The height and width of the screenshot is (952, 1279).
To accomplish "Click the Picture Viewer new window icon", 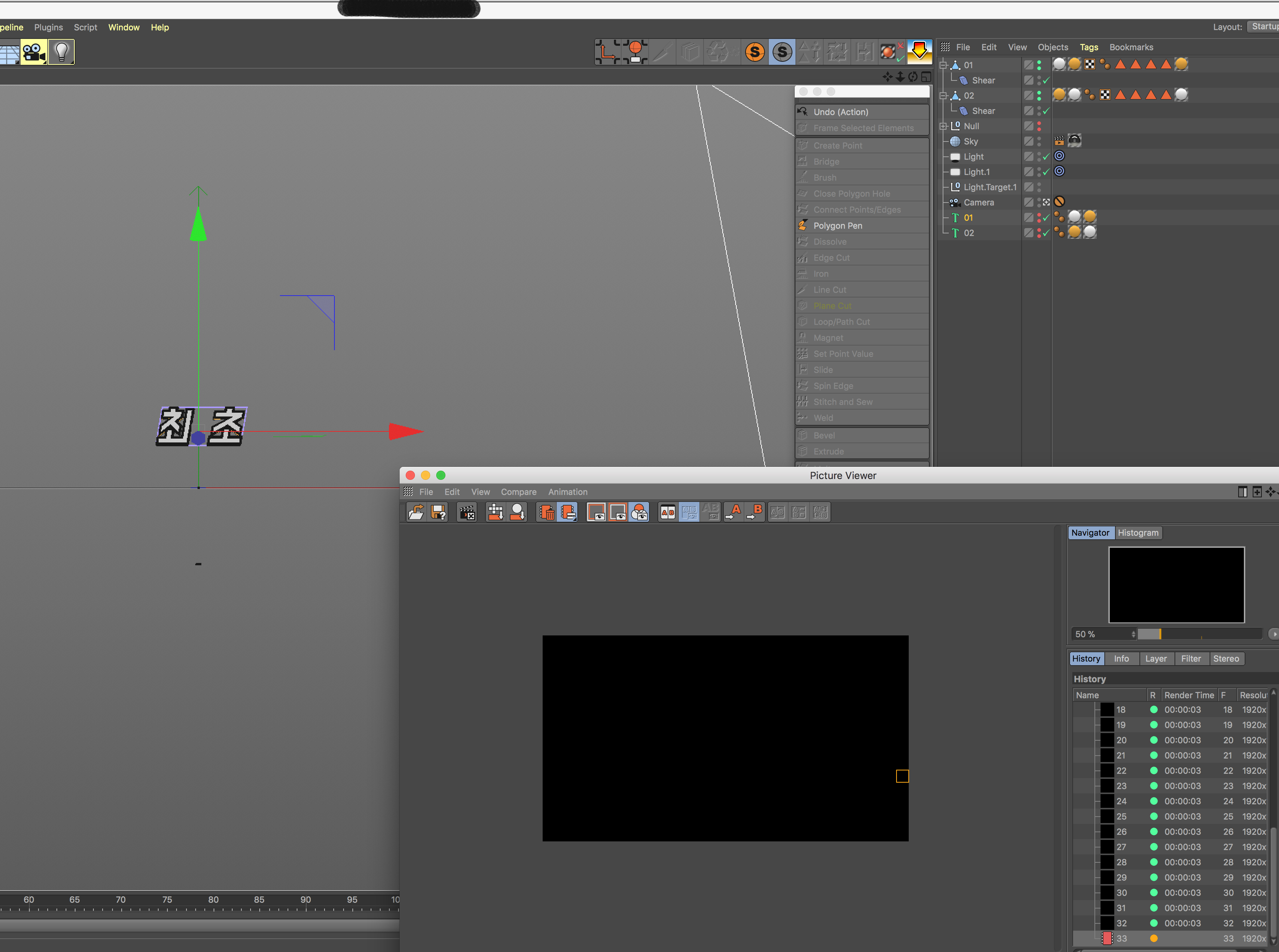I will (1257, 492).
